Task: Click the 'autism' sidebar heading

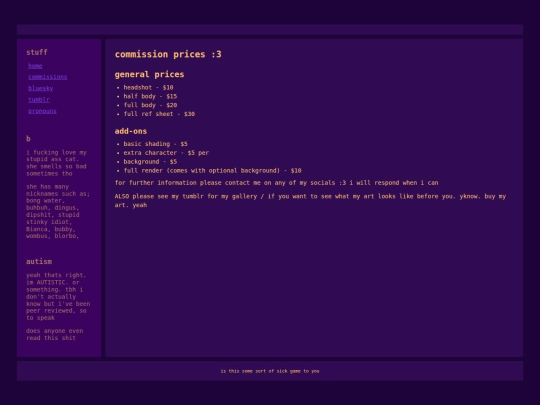Action: [x=39, y=262]
